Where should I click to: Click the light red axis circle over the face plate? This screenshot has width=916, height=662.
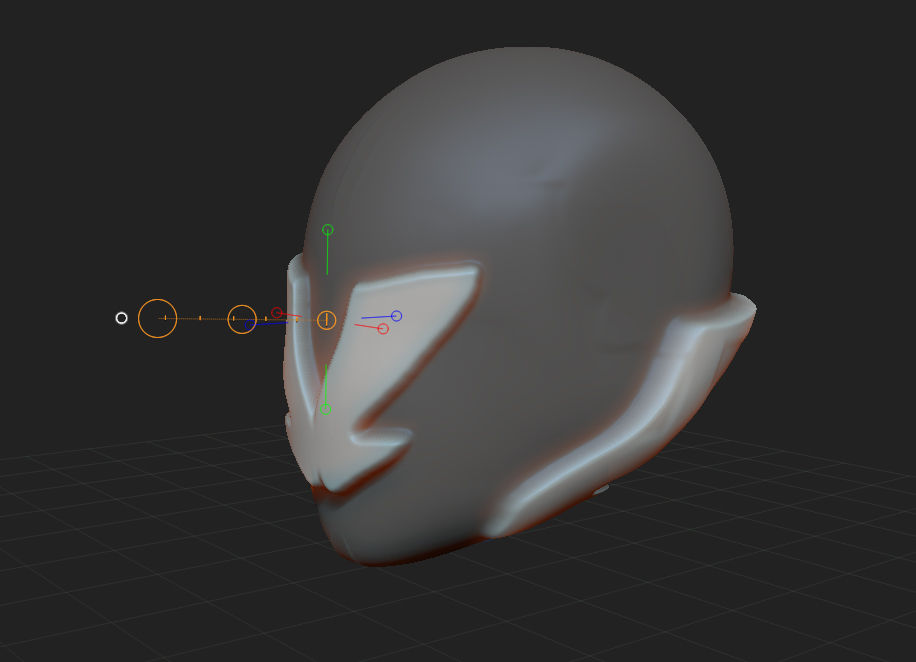(383, 329)
